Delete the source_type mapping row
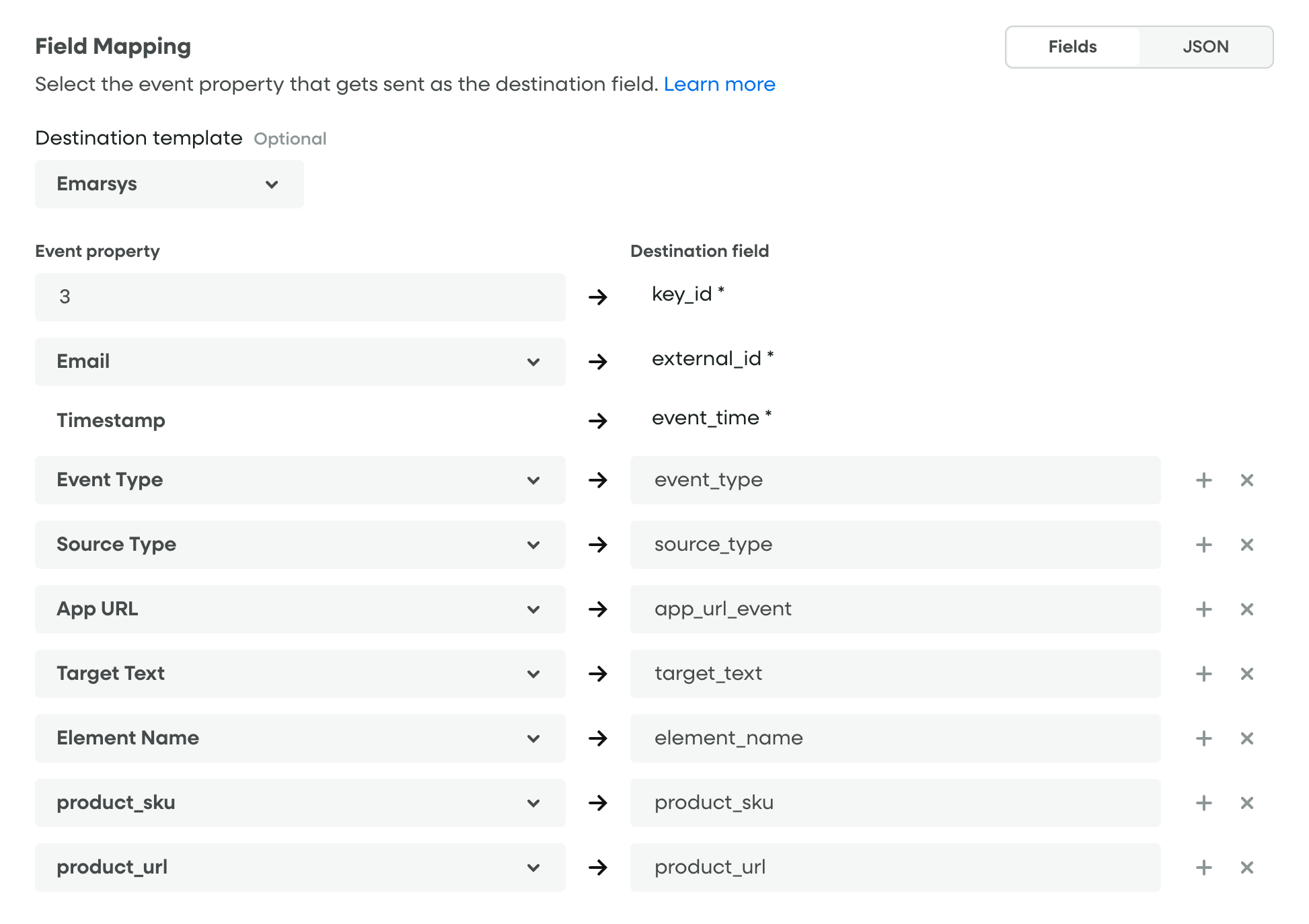 pyautogui.click(x=1246, y=545)
